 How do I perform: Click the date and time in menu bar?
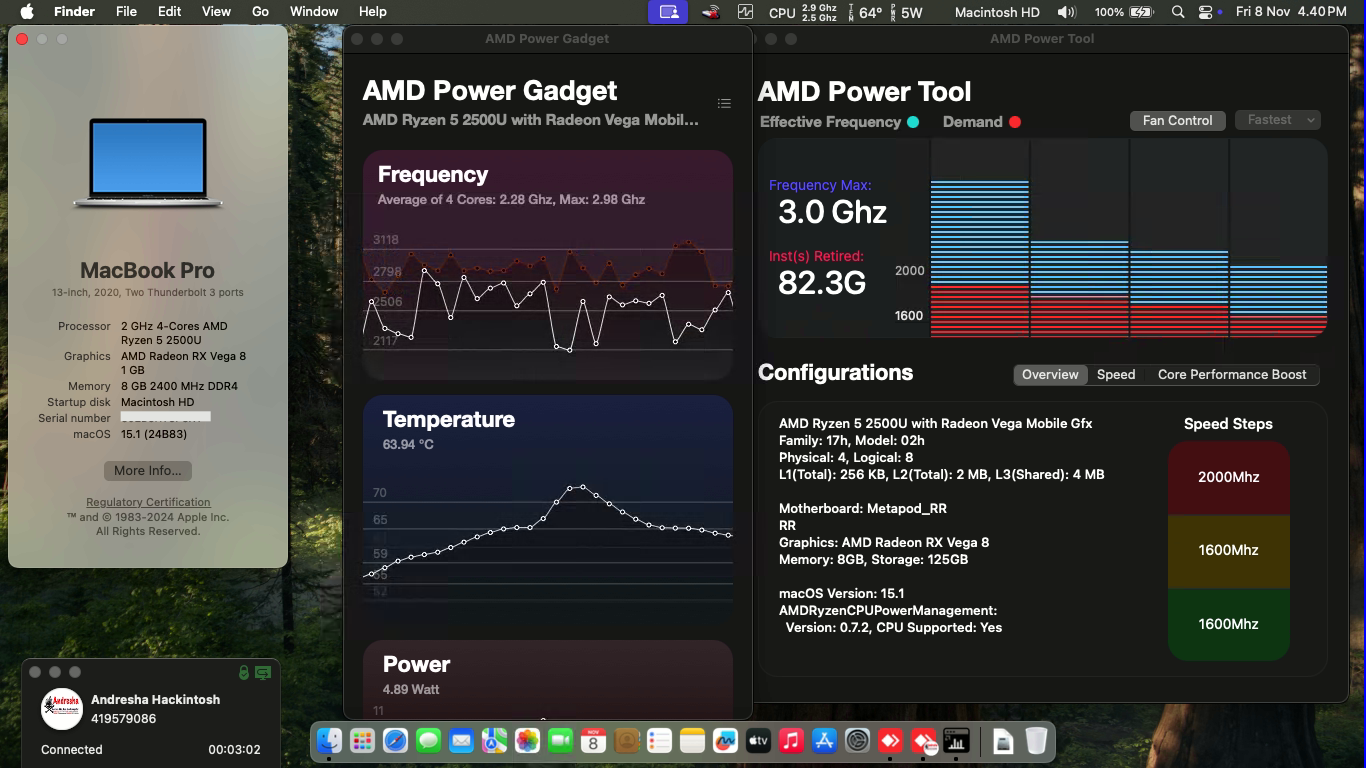(1291, 12)
